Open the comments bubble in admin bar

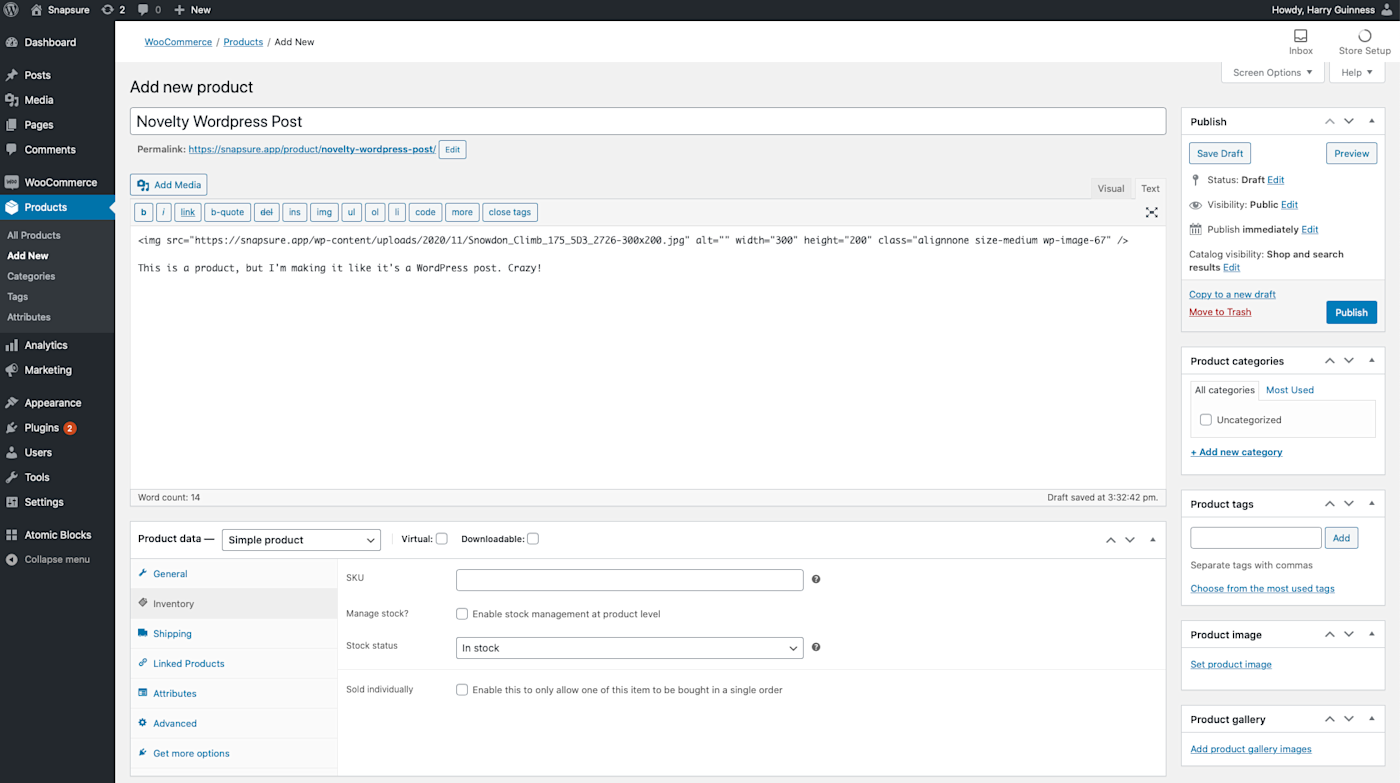point(149,10)
